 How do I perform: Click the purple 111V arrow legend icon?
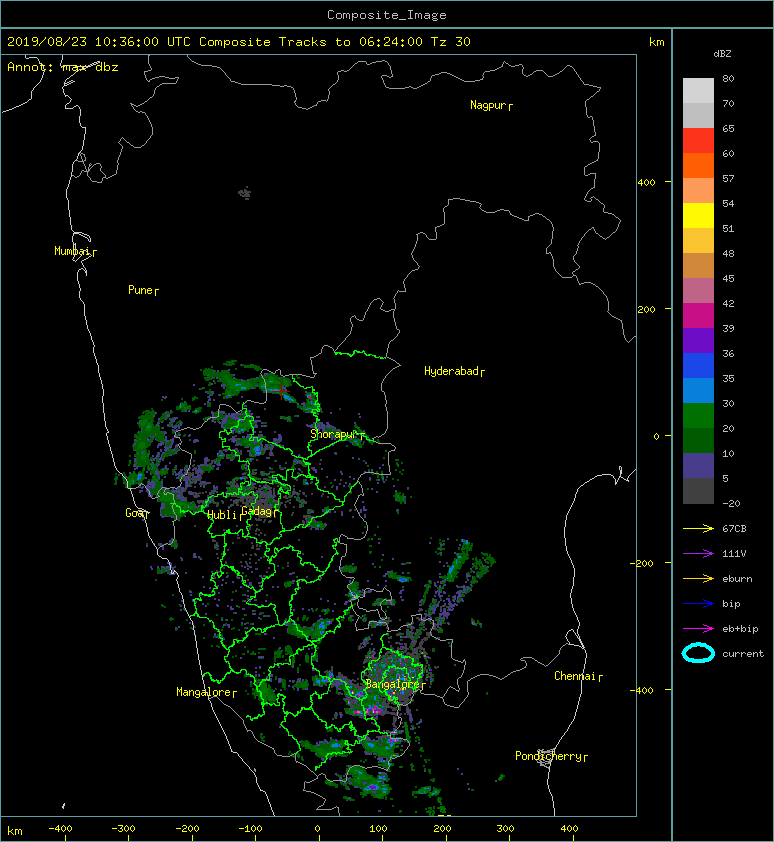[x=698, y=554]
